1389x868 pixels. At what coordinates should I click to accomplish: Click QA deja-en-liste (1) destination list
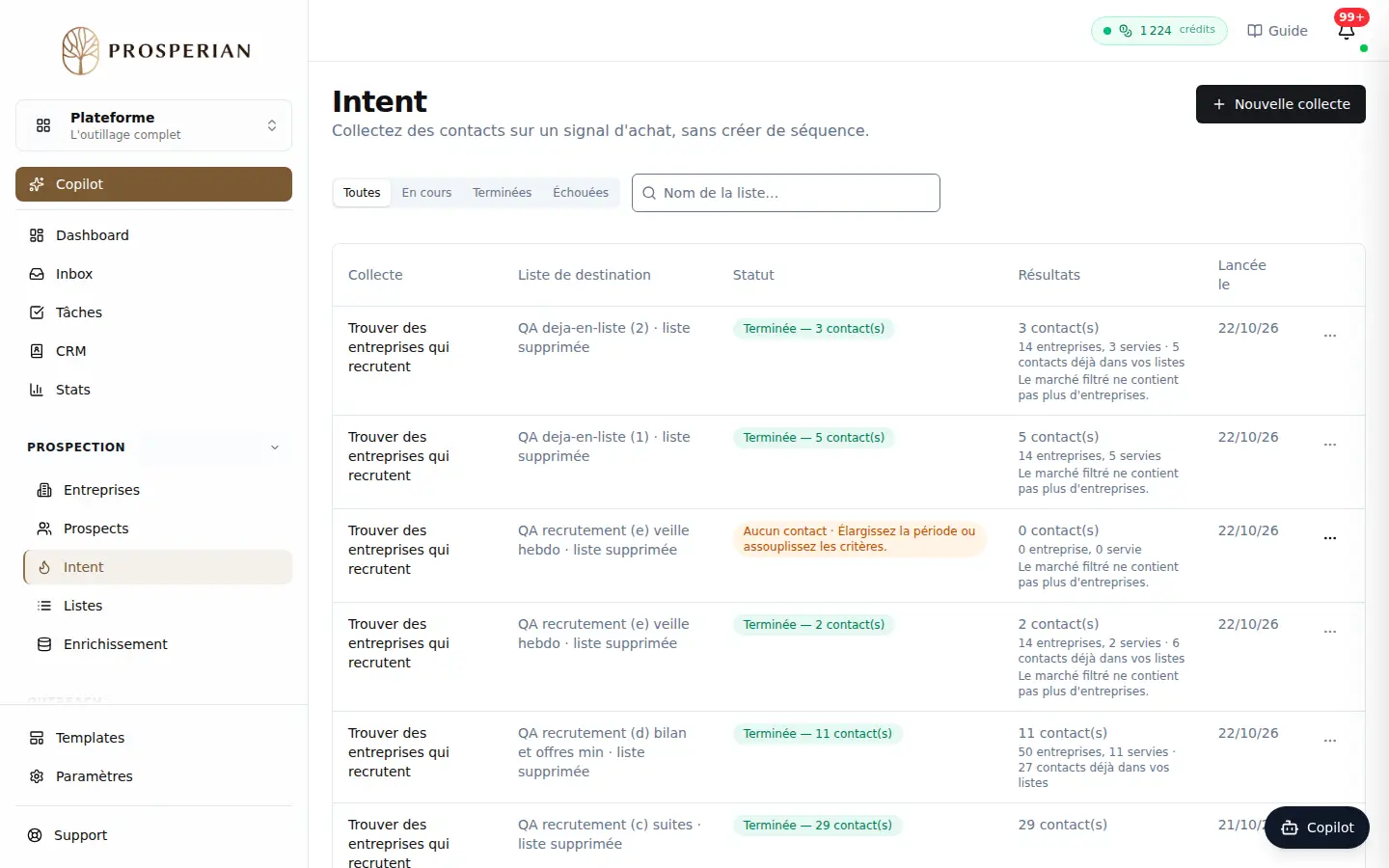(604, 447)
